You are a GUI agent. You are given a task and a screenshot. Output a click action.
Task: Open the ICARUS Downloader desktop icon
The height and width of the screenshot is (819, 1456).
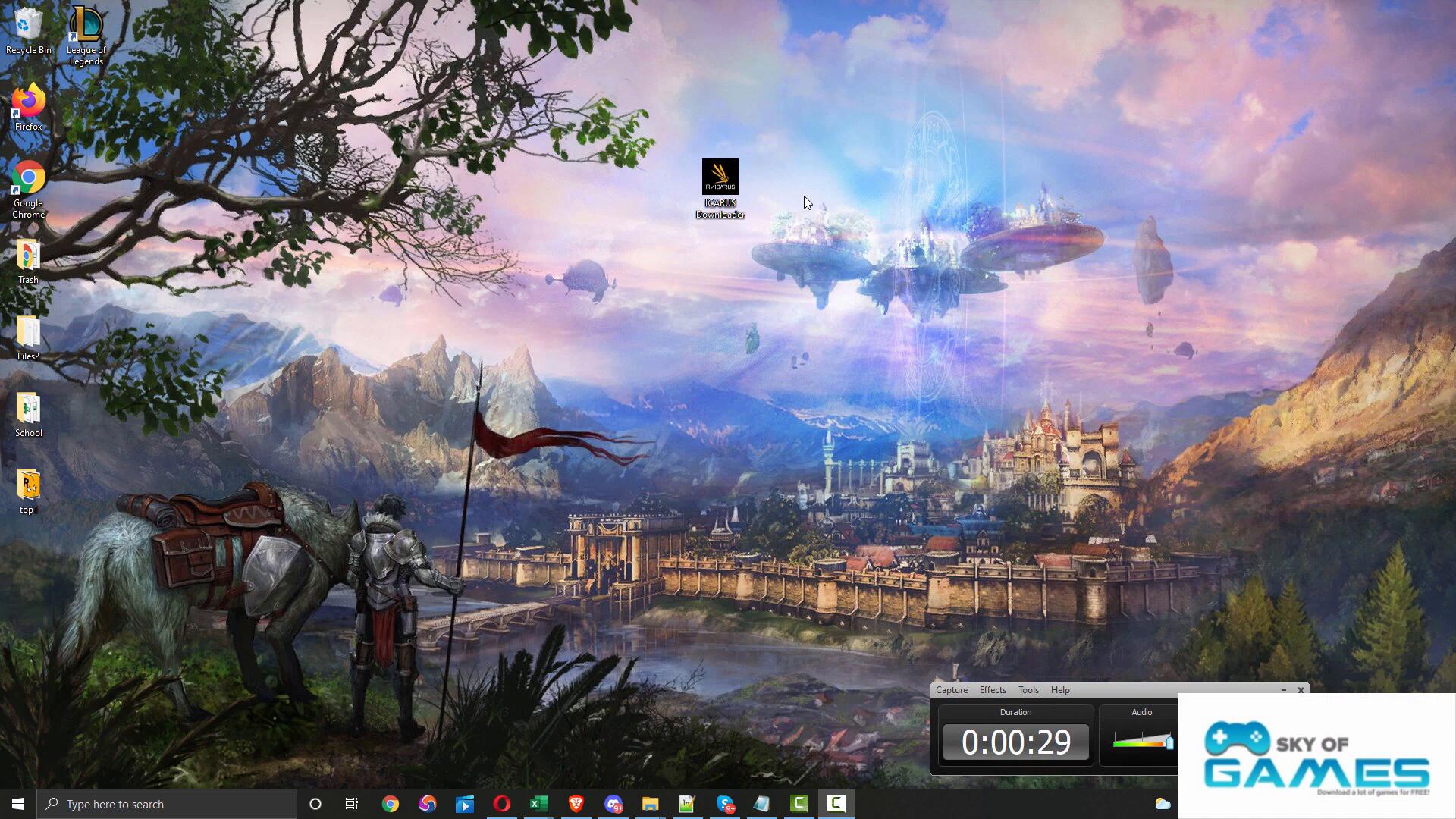click(x=720, y=178)
